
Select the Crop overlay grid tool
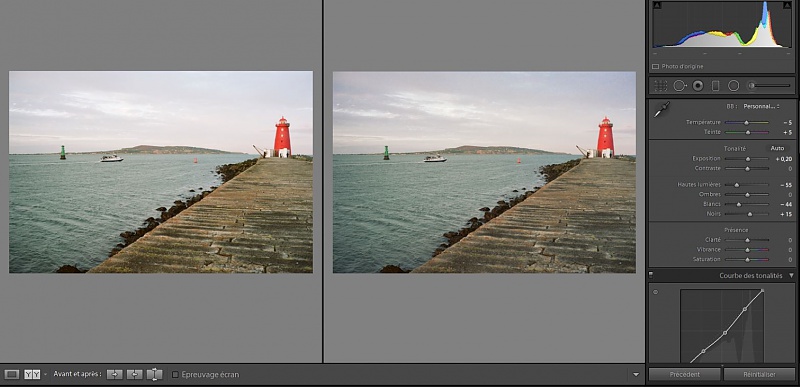661,86
